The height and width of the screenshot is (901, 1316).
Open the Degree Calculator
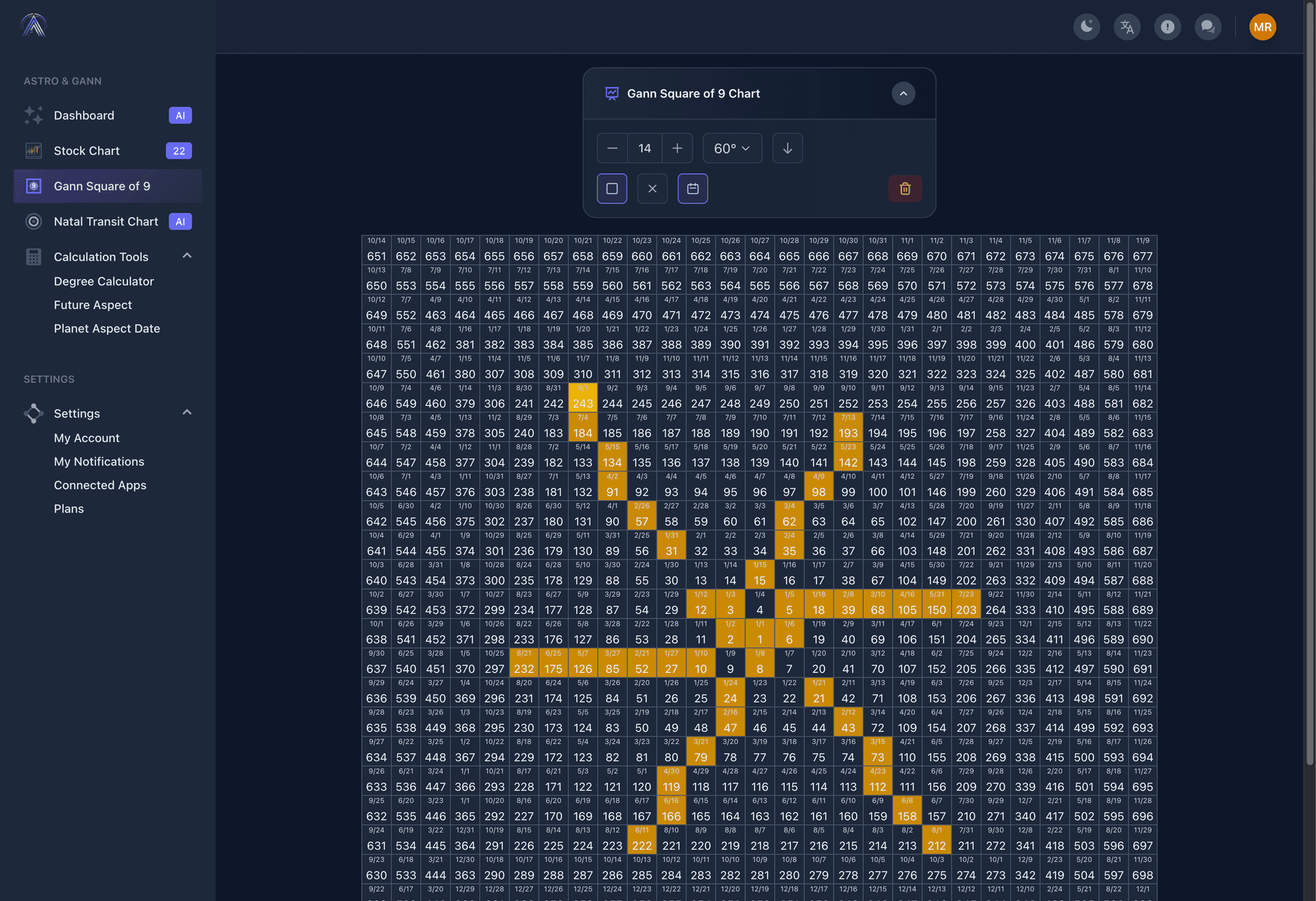click(103, 281)
